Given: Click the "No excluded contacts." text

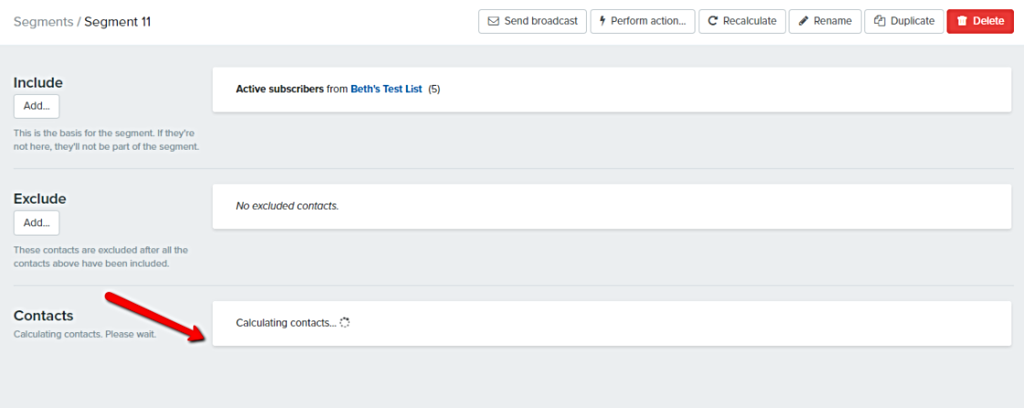Looking at the screenshot, I should (287, 206).
